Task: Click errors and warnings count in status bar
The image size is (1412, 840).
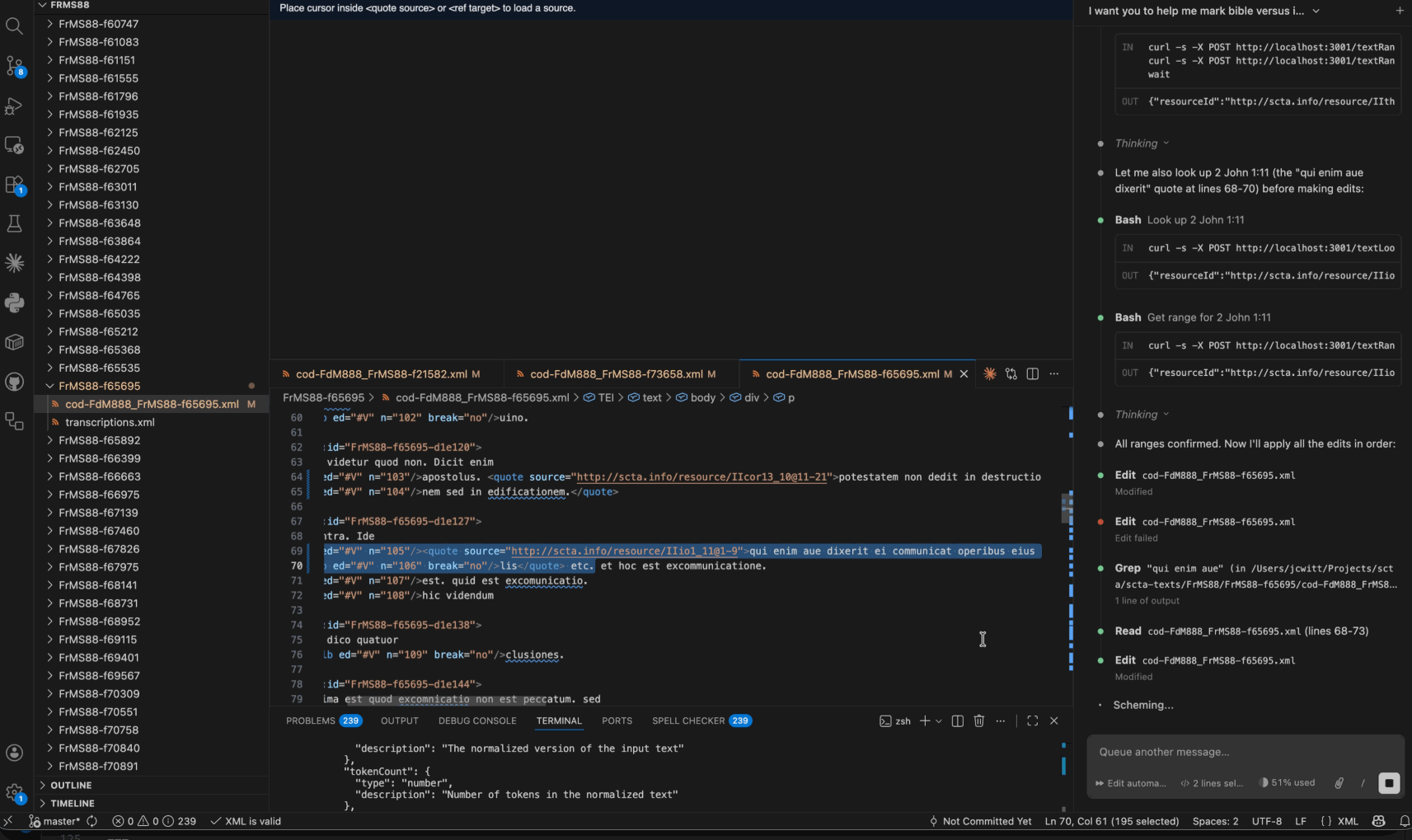Action: pos(154,822)
